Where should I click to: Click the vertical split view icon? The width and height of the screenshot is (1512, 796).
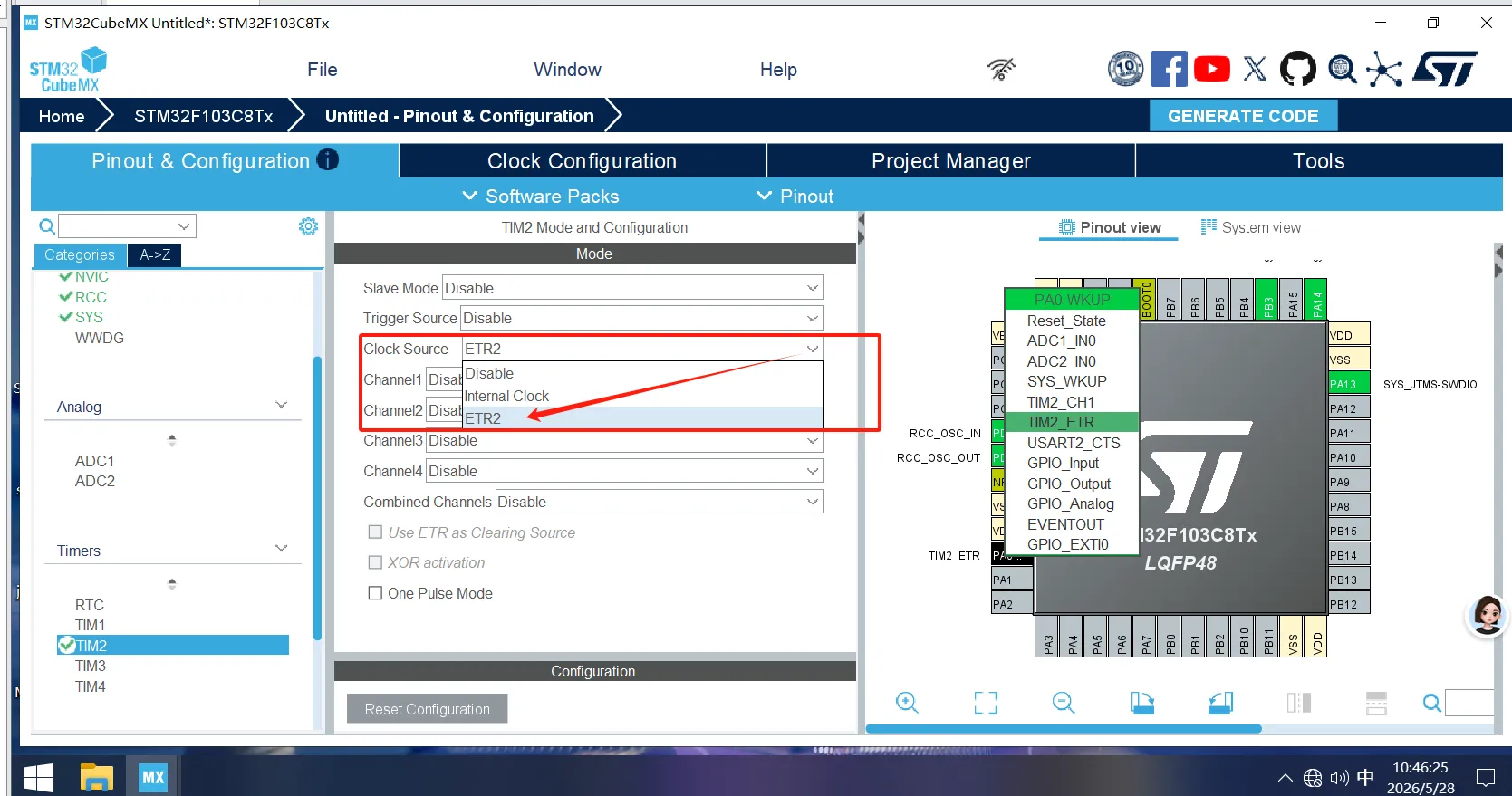(1299, 703)
